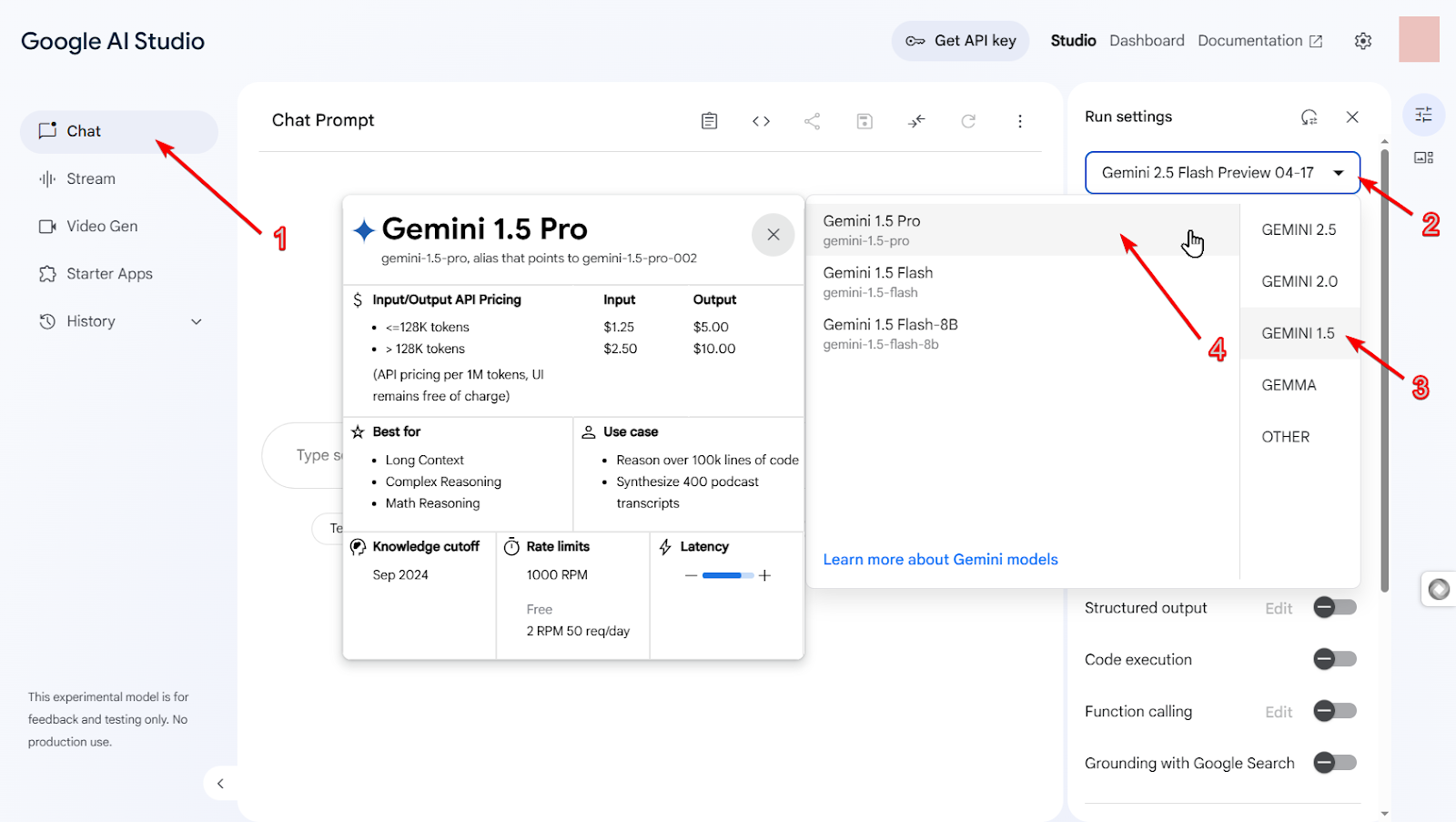Expand the History chevron

pos(197,321)
